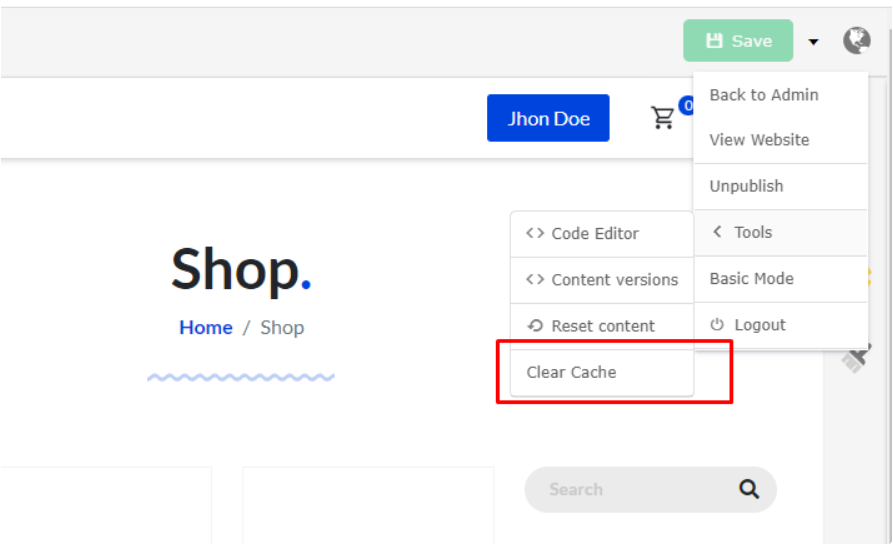Select View Website menu option
The height and width of the screenshot is (548, 893).
click(759, 140)
